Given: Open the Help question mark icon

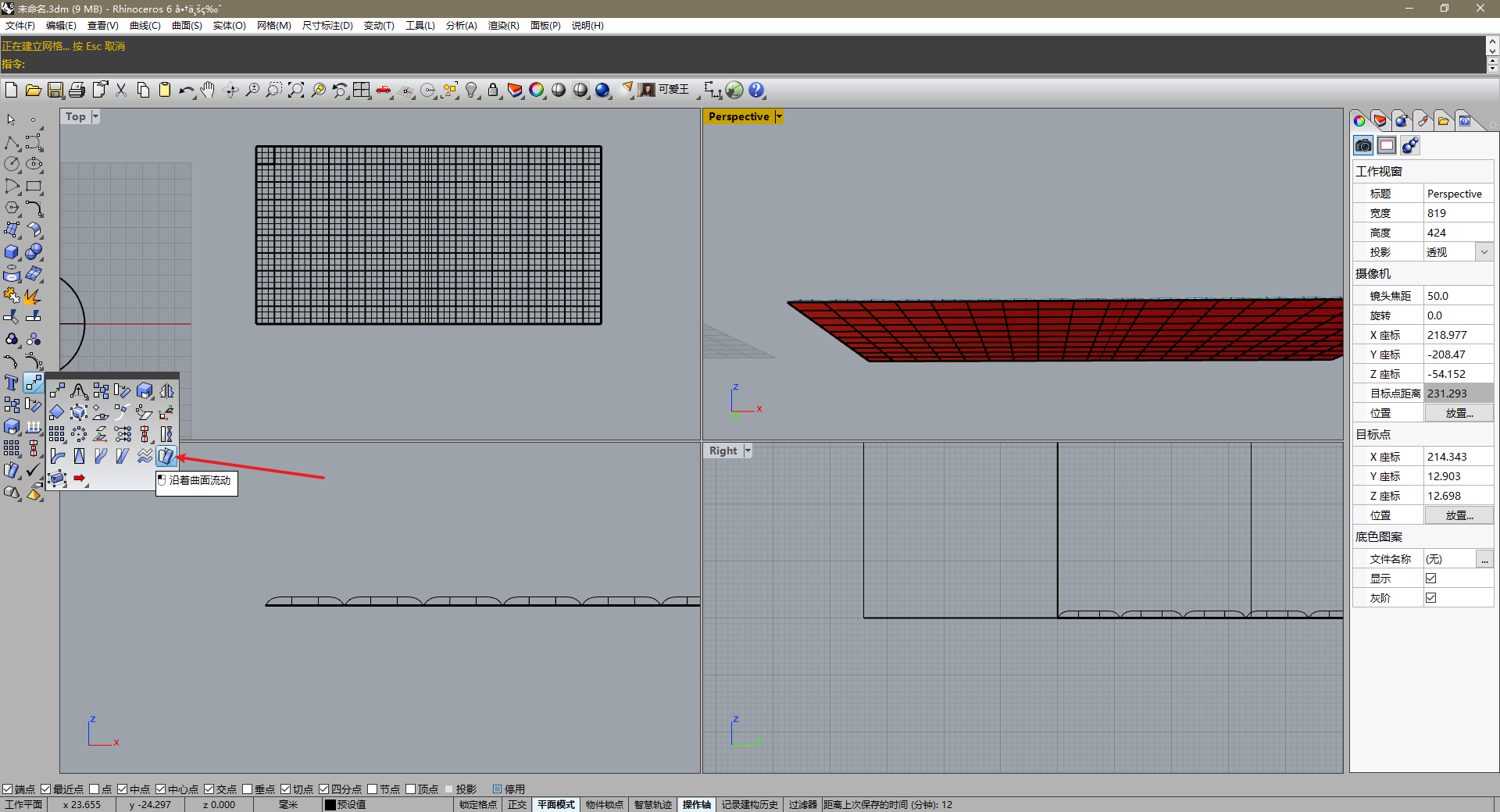Looking at the screenshot, I should click(x=756, y=91).
